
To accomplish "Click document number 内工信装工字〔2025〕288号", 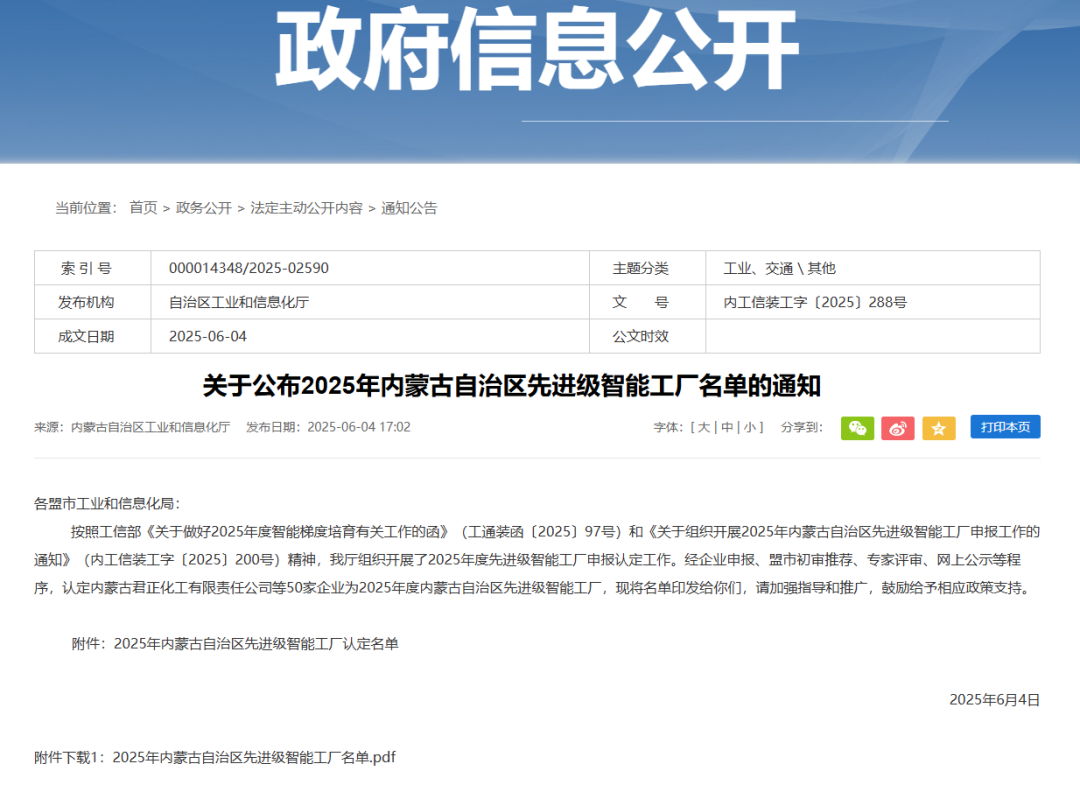I will tap(815, 302).
